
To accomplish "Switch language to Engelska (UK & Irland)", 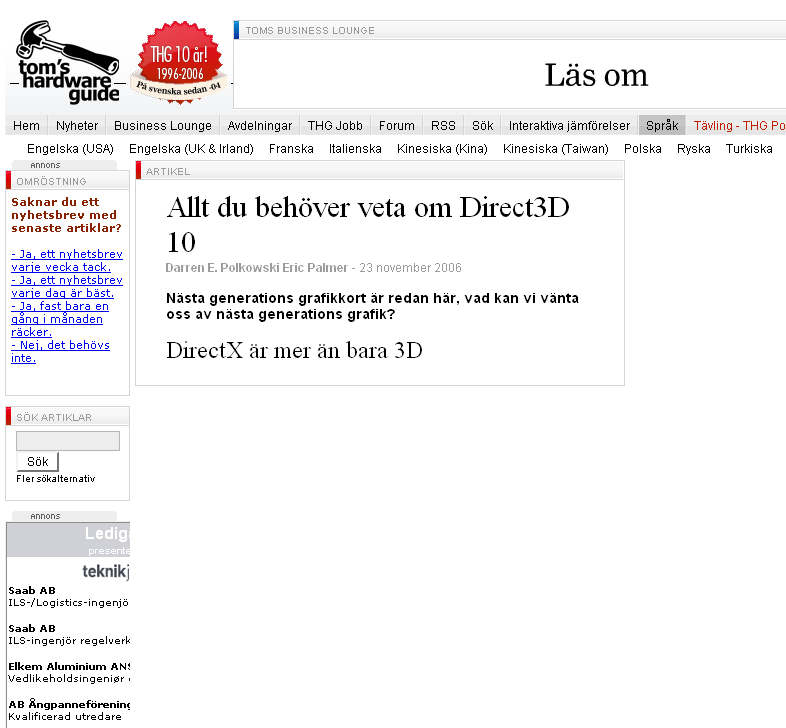I will [x=191, y=149].
